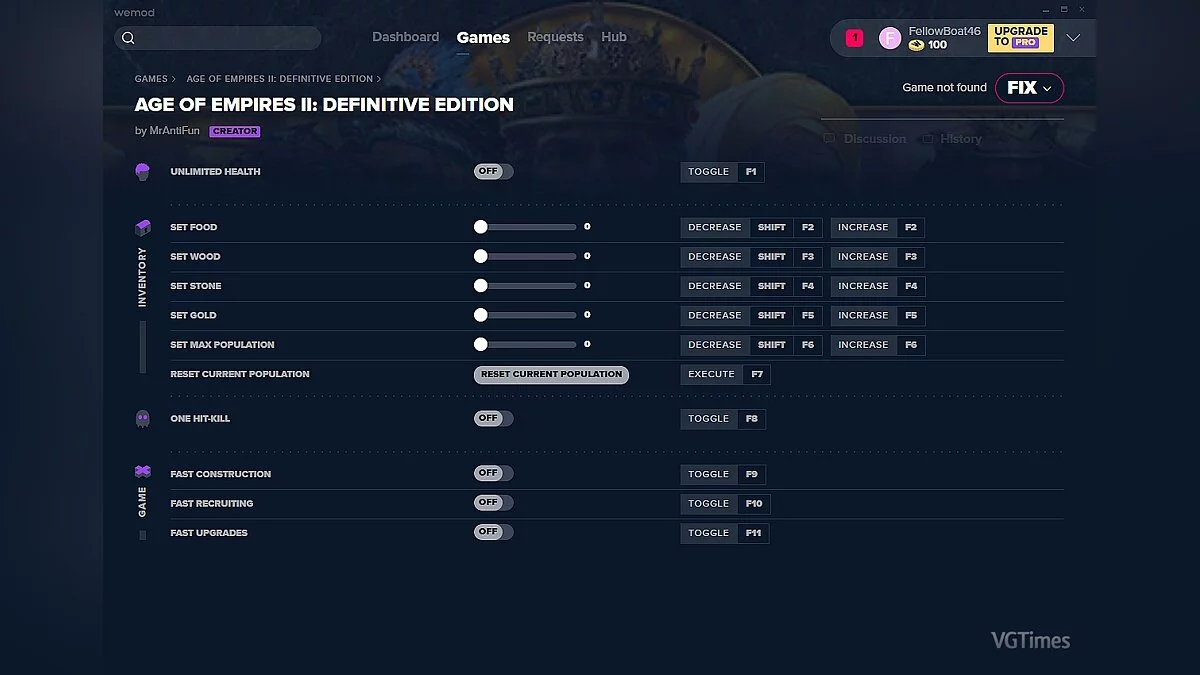Image resolution: width=1200 pixels, height=675 pixels.
Task: Click the Game category icon
Action: (x=142, y=472)
